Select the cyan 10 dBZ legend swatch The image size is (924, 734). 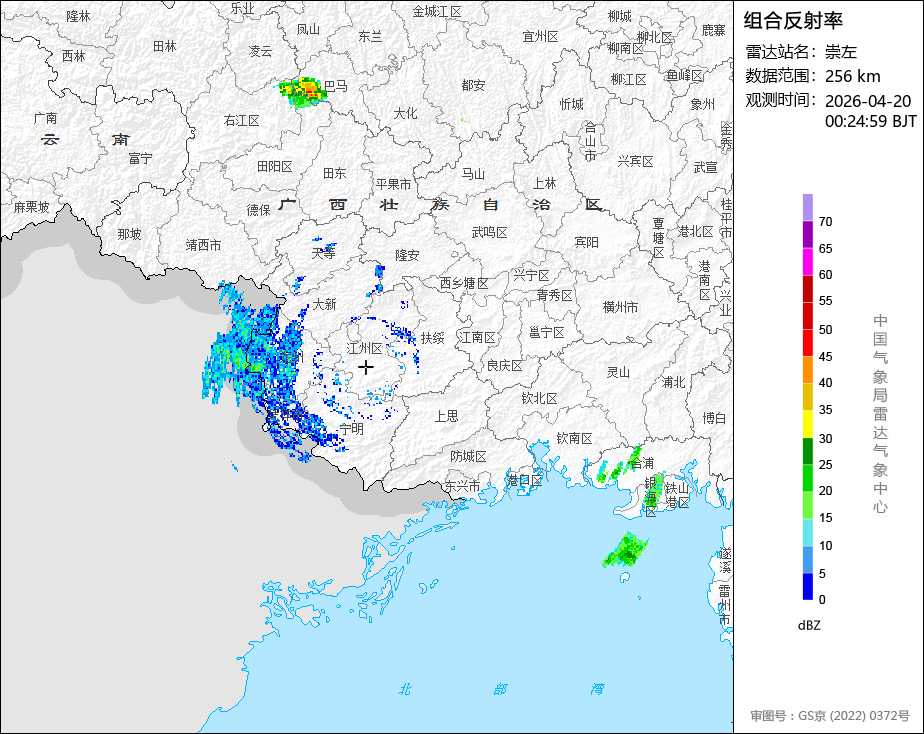tap(807, 532)
